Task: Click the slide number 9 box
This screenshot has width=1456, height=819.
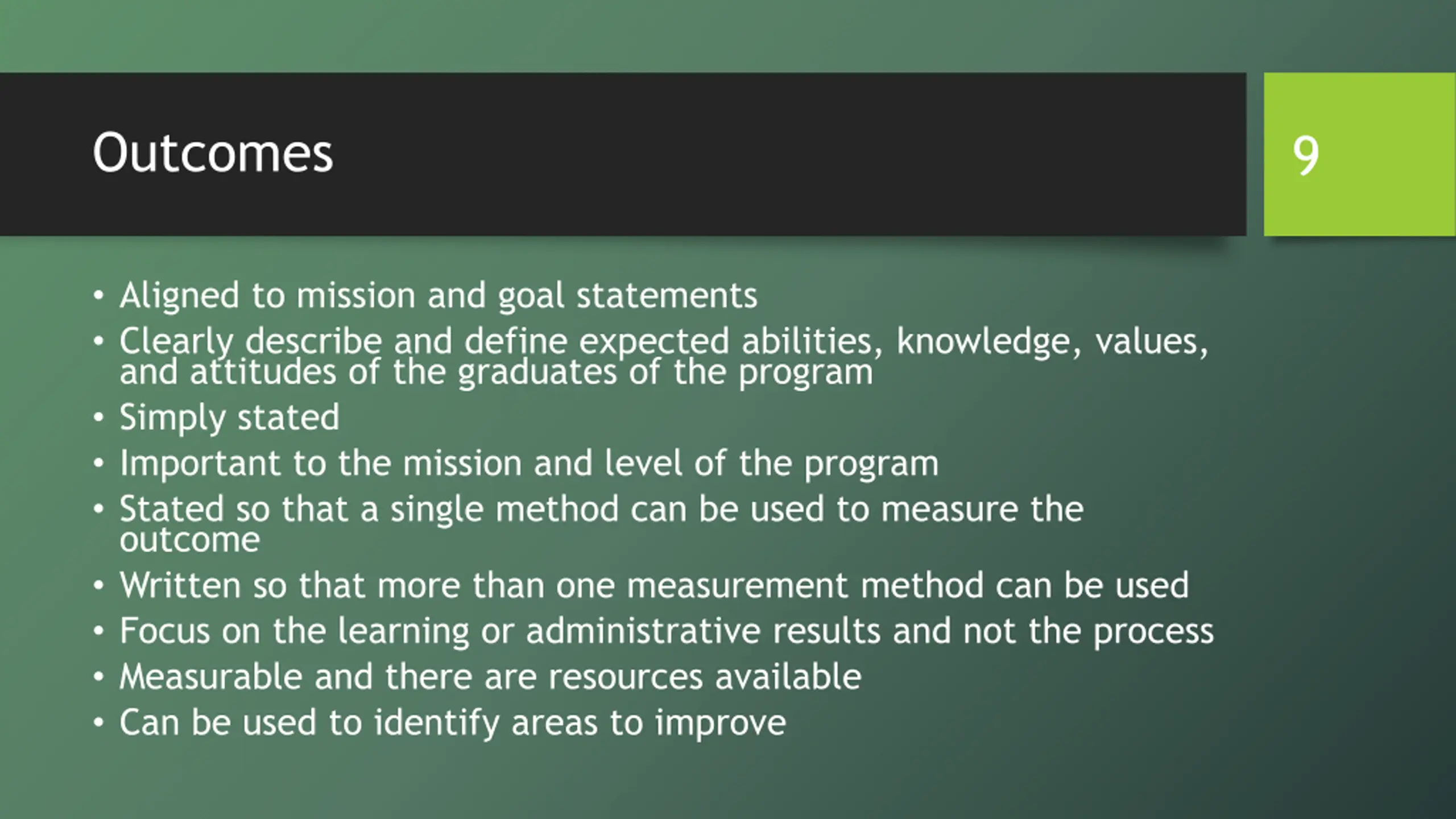Action: (1305, 155)
